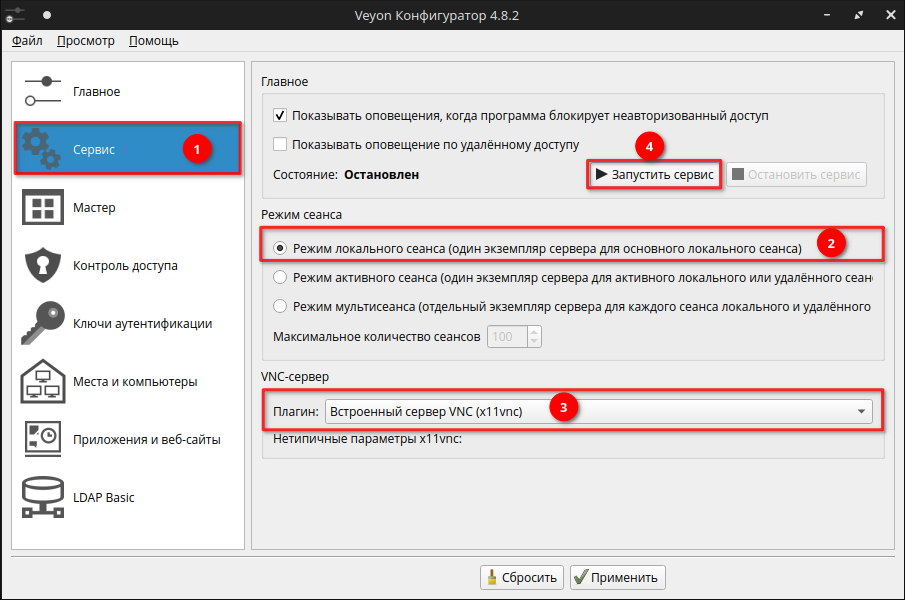905x600 pixels.
Task: Toggle unauthorized access notification checkbox
Action: 280,115
